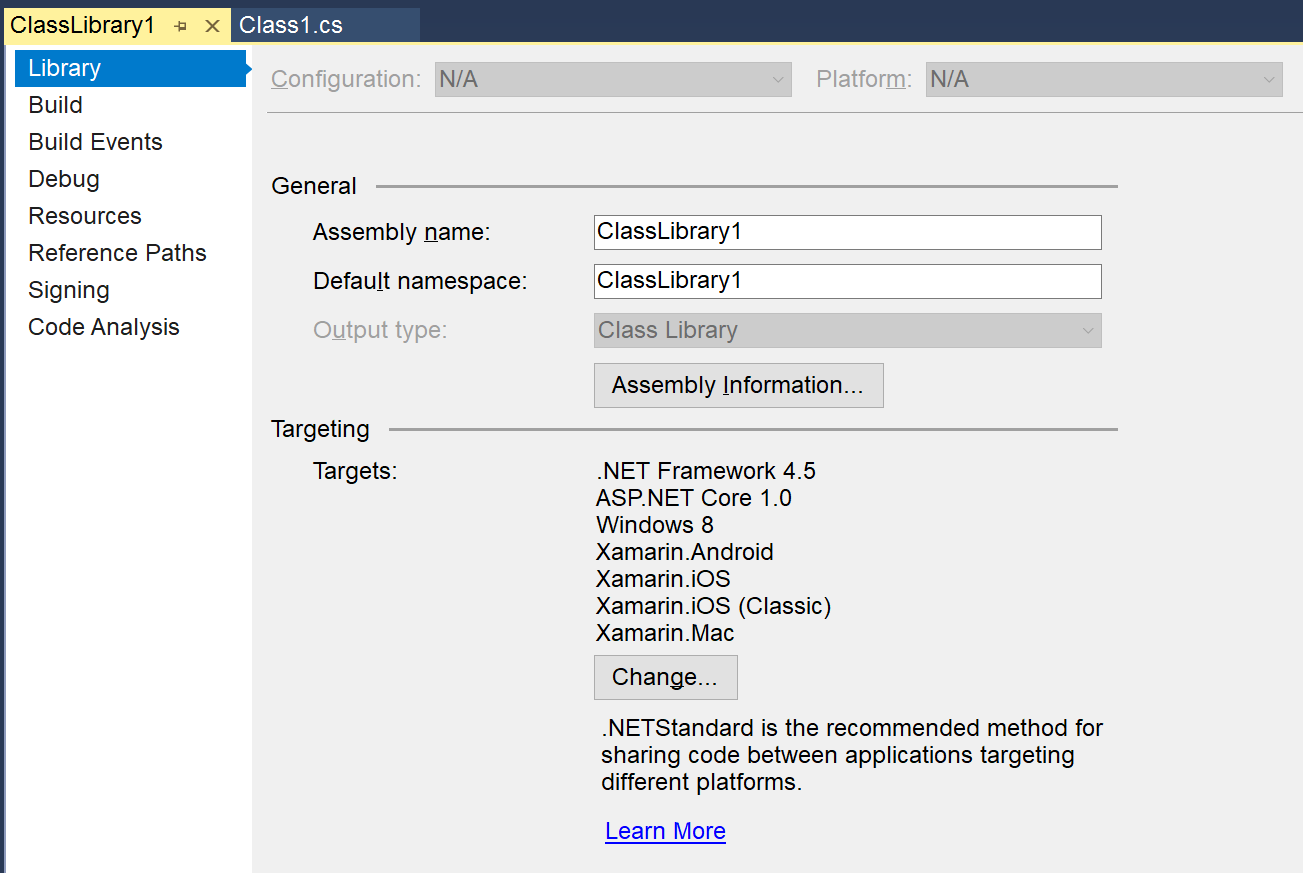Open the Build Events page
This screenshot has width=1303, height=873.
click(x=95, y=142)
